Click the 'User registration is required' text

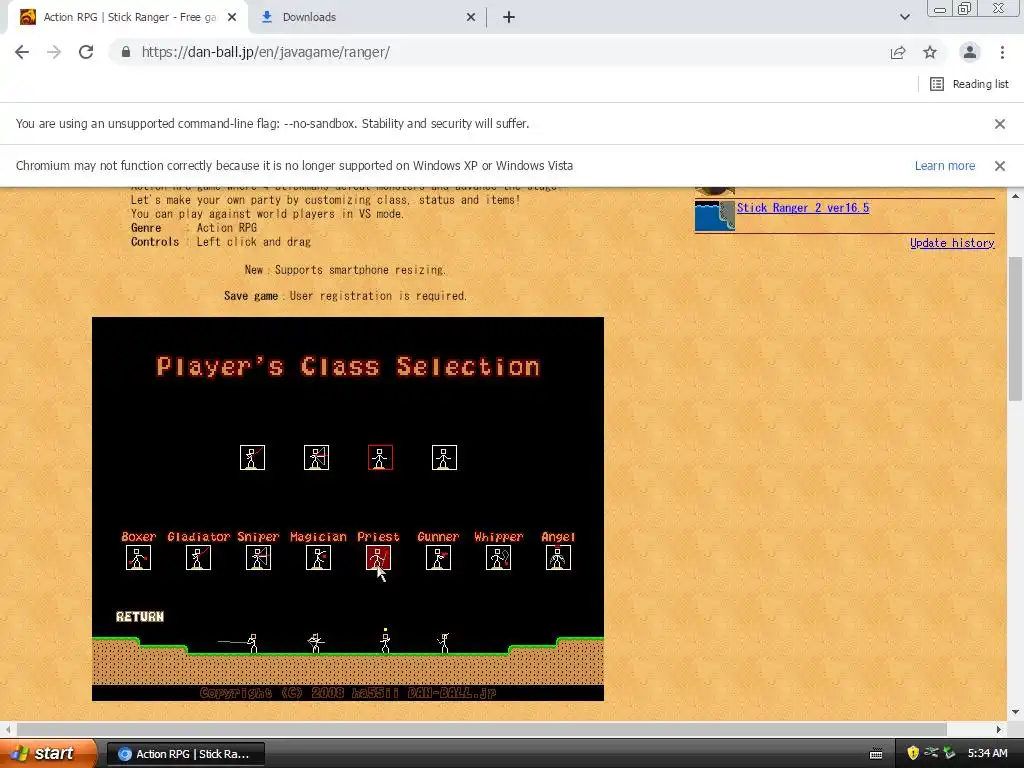(378, 296)
